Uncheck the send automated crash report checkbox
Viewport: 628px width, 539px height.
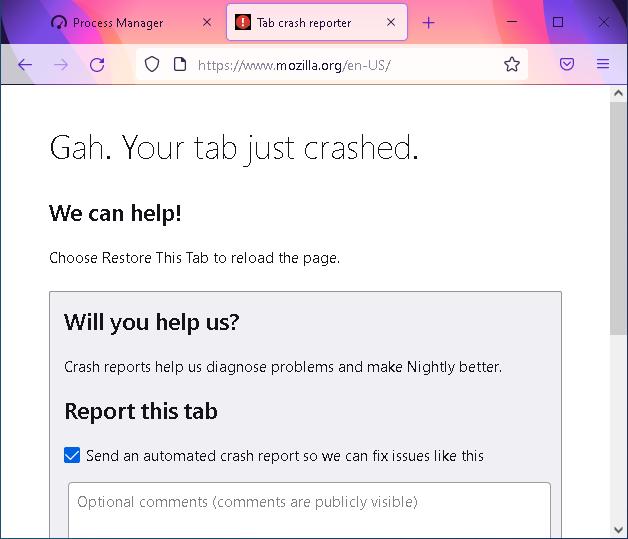click(72, 455)
